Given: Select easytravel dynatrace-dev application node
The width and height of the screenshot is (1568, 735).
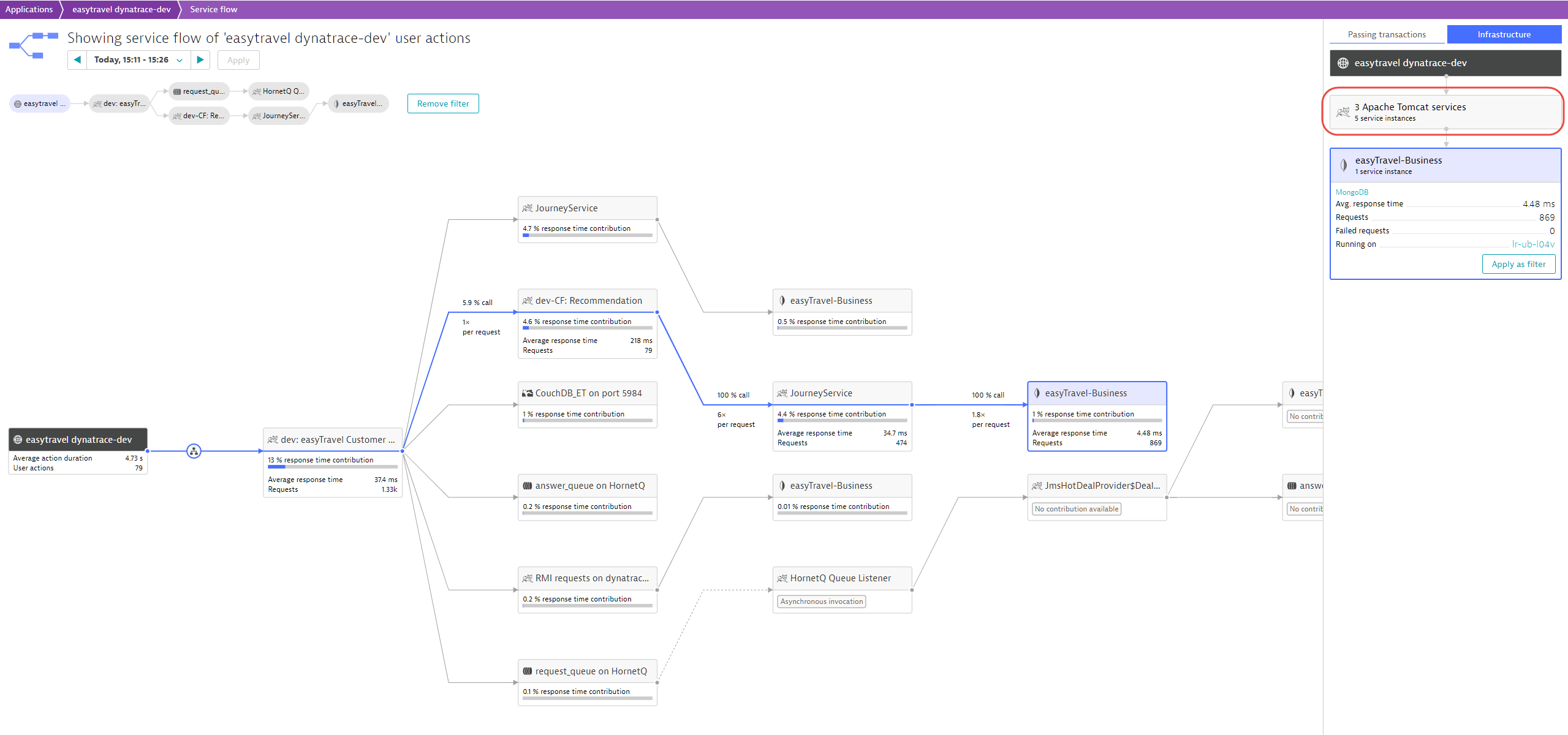Looking at the screenshot, I should pyautogui.click(x=78, y=451).
